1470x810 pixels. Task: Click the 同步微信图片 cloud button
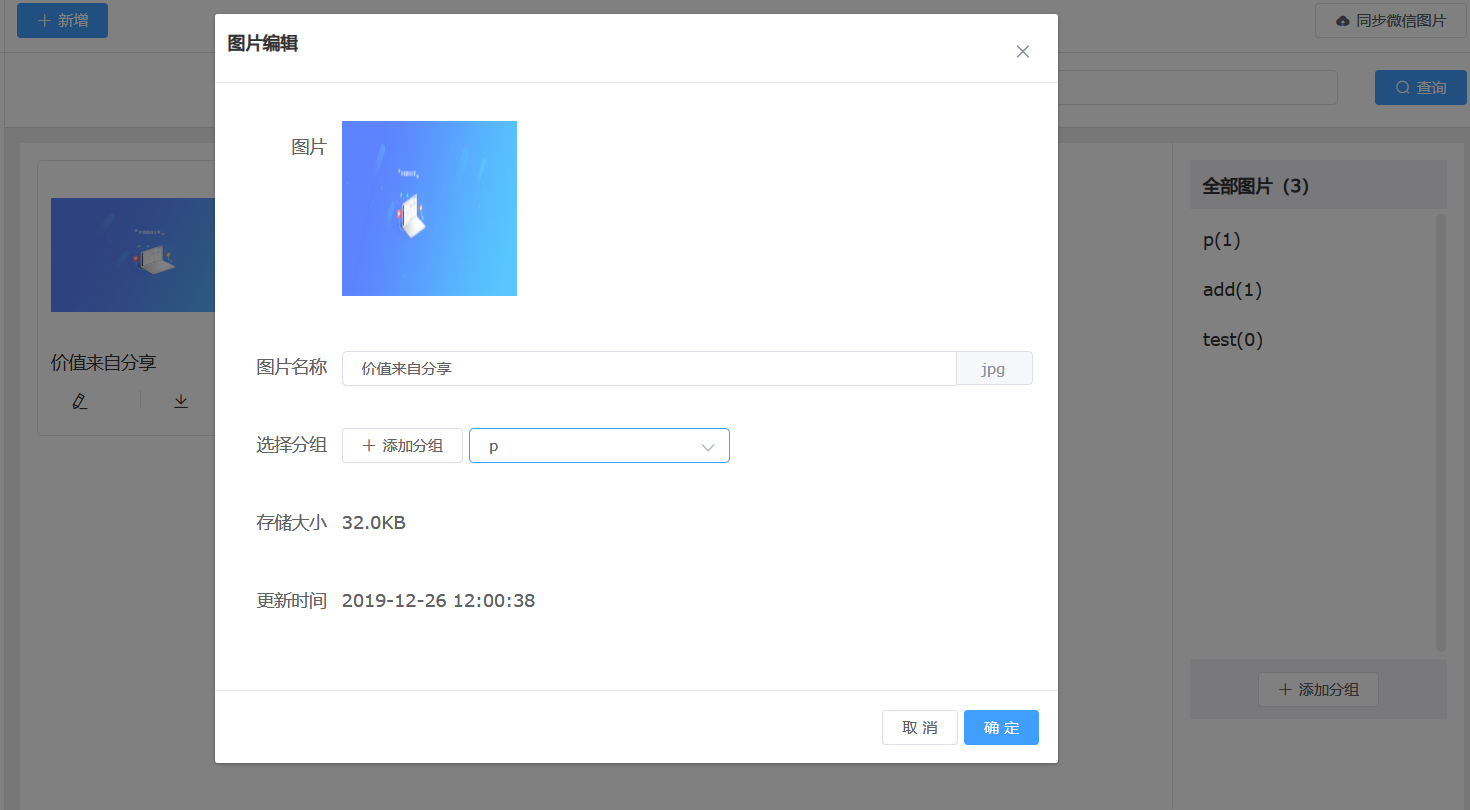[x=1390, y=20]
